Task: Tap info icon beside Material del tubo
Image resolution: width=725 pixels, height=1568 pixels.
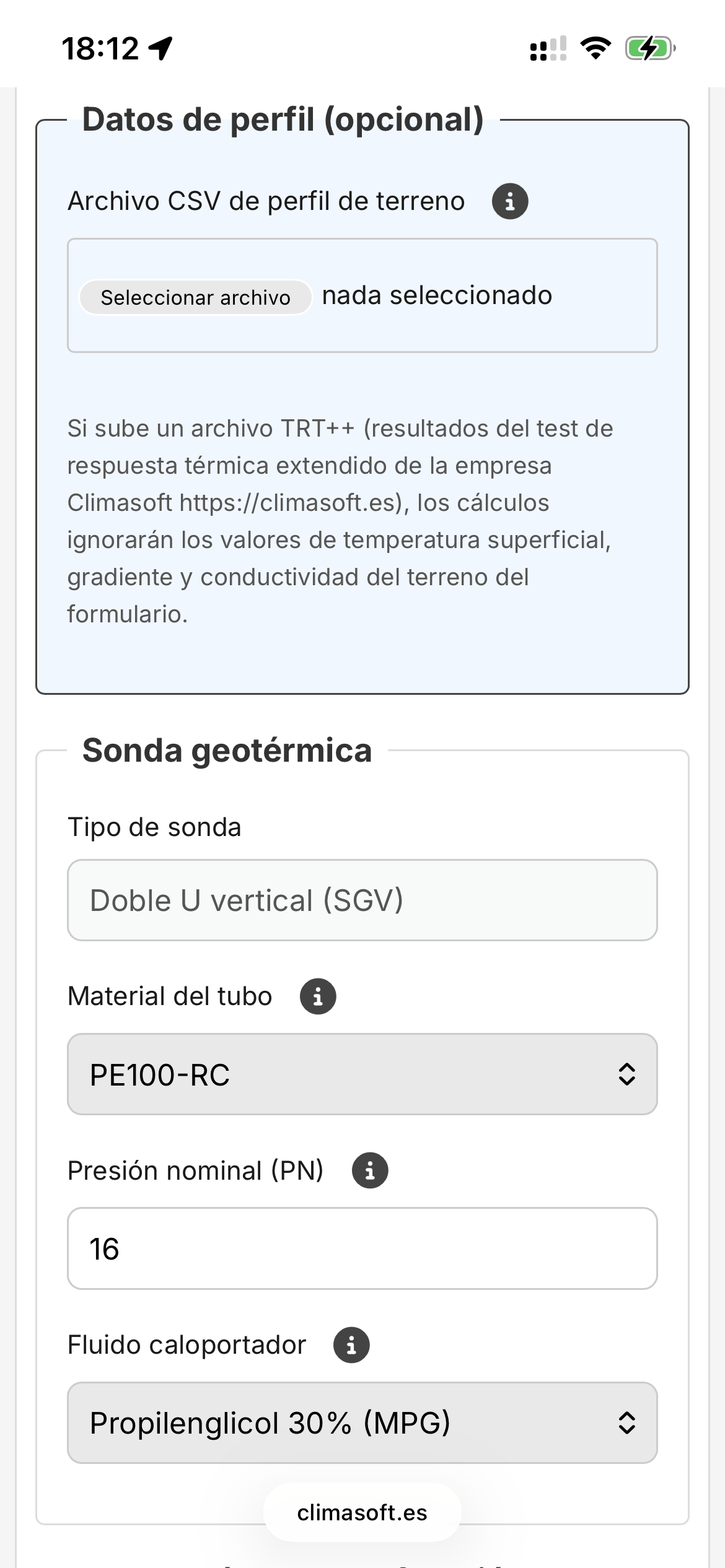Action: (318, 996)
